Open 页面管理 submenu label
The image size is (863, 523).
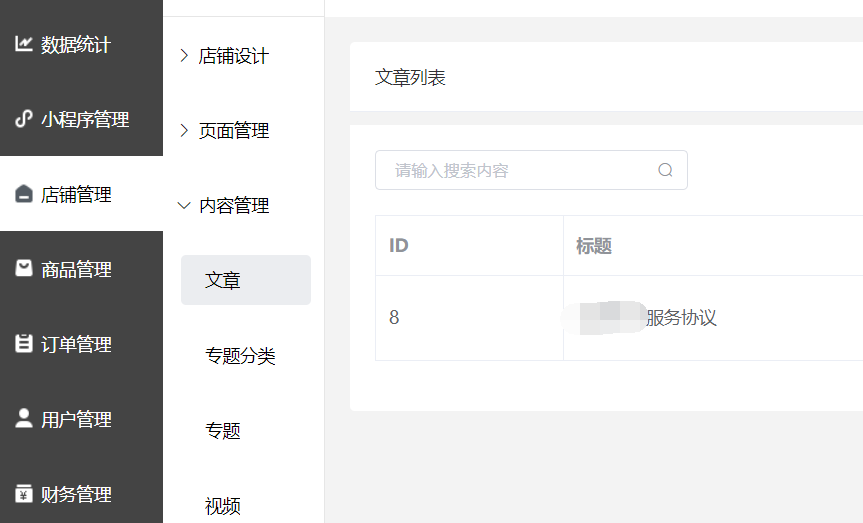click(234, 130)
